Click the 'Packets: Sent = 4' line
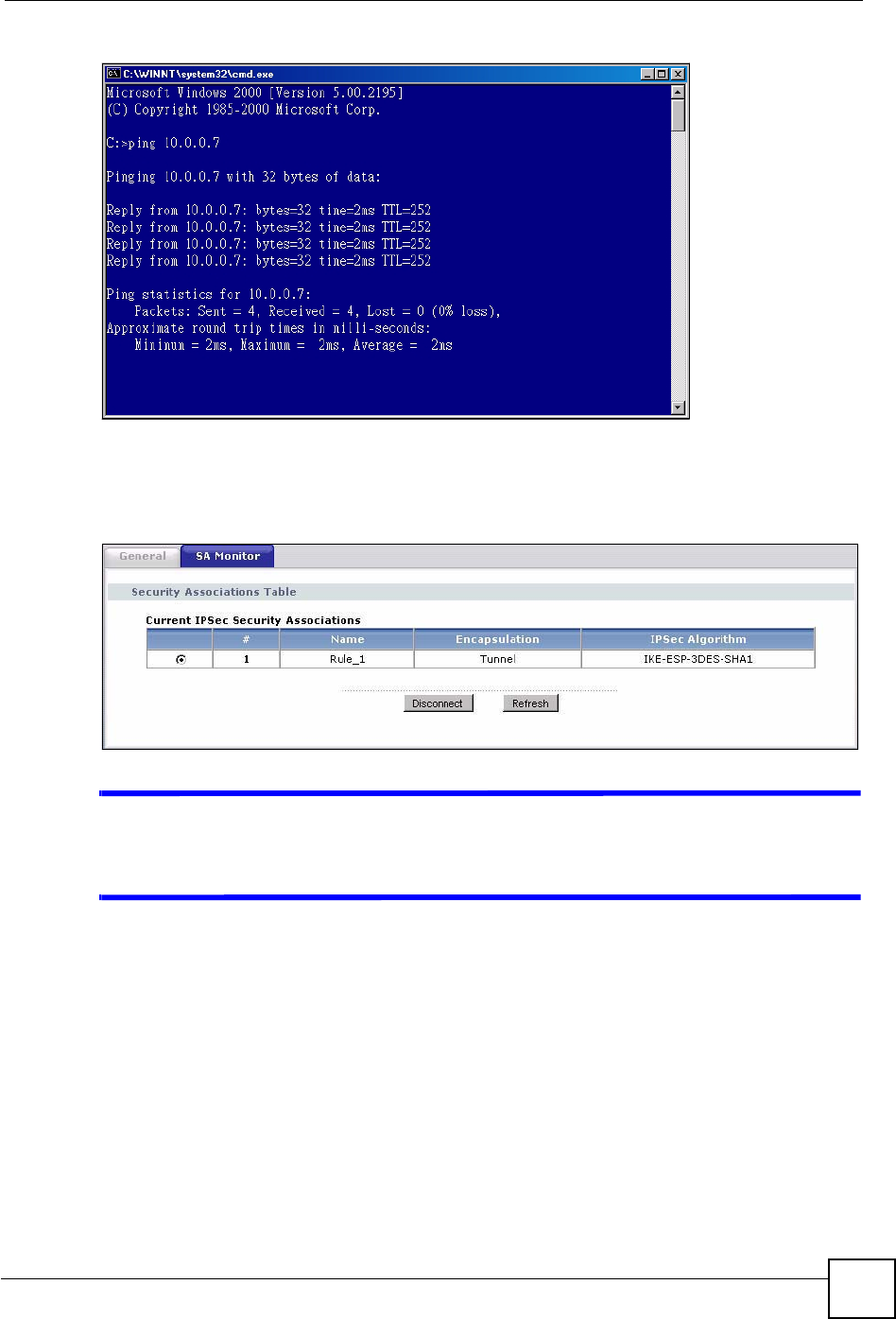Screen dimensions: 896x1319 point(318,311)
